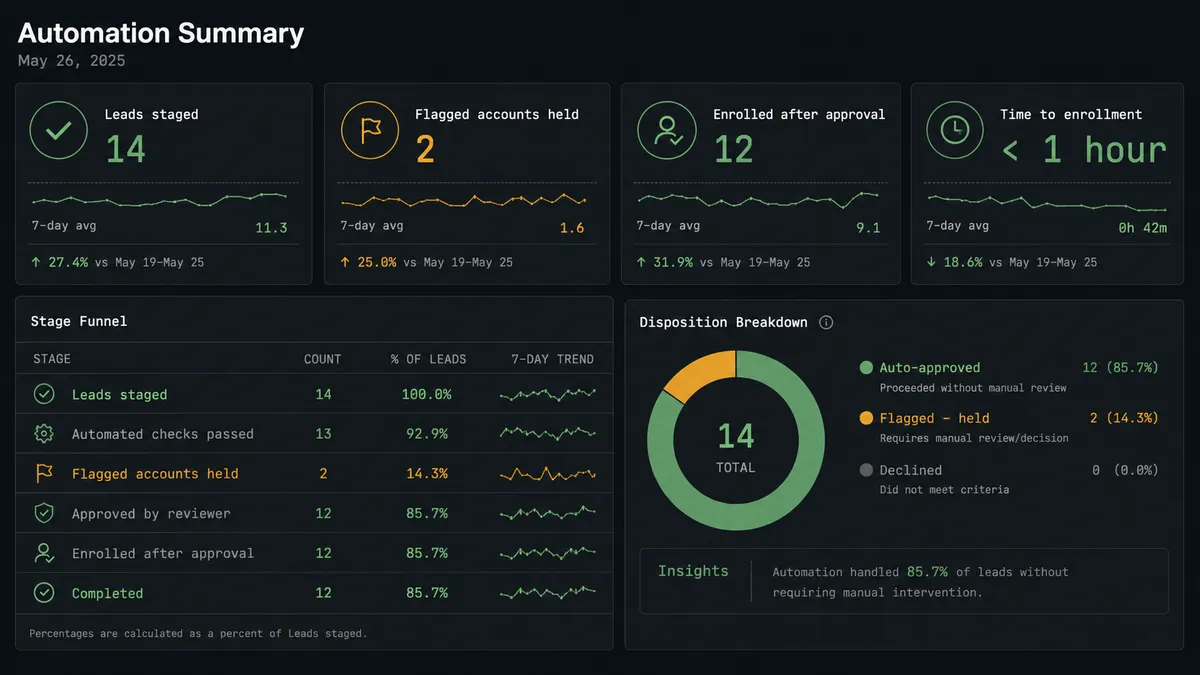The width and height of the screenshot is (1200, 675).
Task: Click the 18.6% decrease indicator
Action: [954, 262]
